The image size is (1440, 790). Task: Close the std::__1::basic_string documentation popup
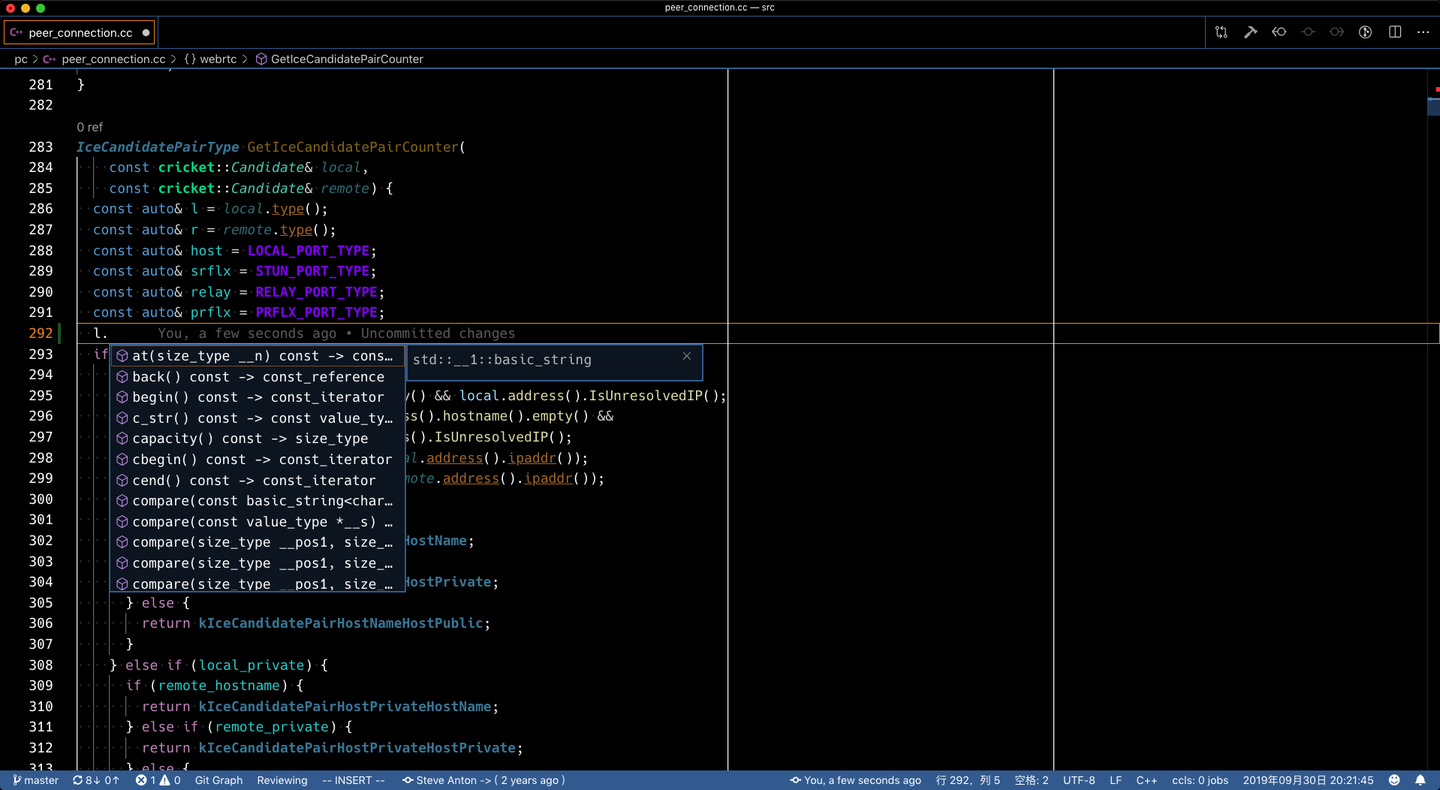(686, 356)
